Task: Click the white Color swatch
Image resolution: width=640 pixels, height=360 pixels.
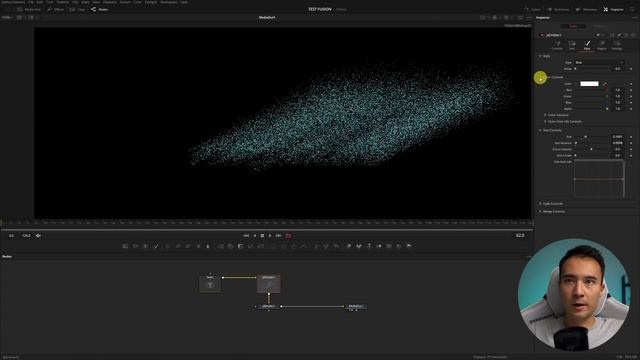Action: pyautogui.click(x=589, y=84)
